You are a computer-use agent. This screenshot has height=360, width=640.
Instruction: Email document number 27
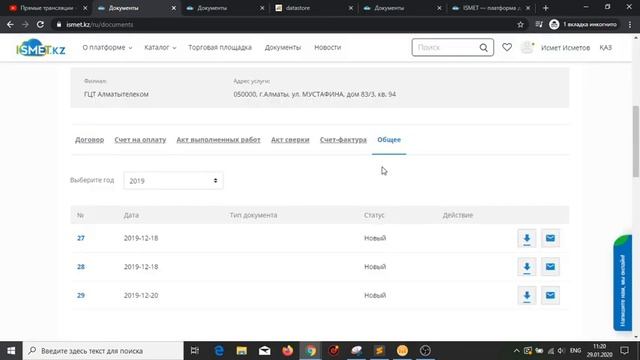point(550,238)
